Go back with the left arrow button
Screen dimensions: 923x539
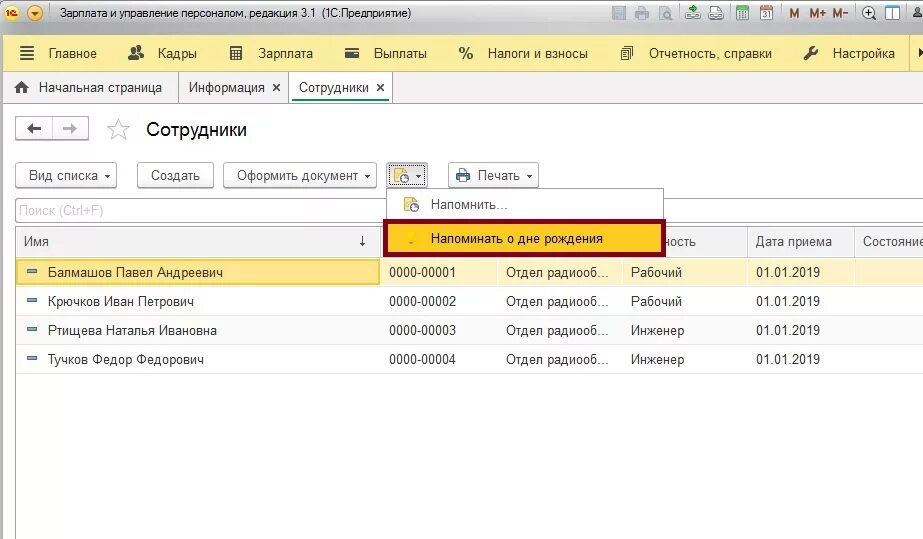(34, 128)
